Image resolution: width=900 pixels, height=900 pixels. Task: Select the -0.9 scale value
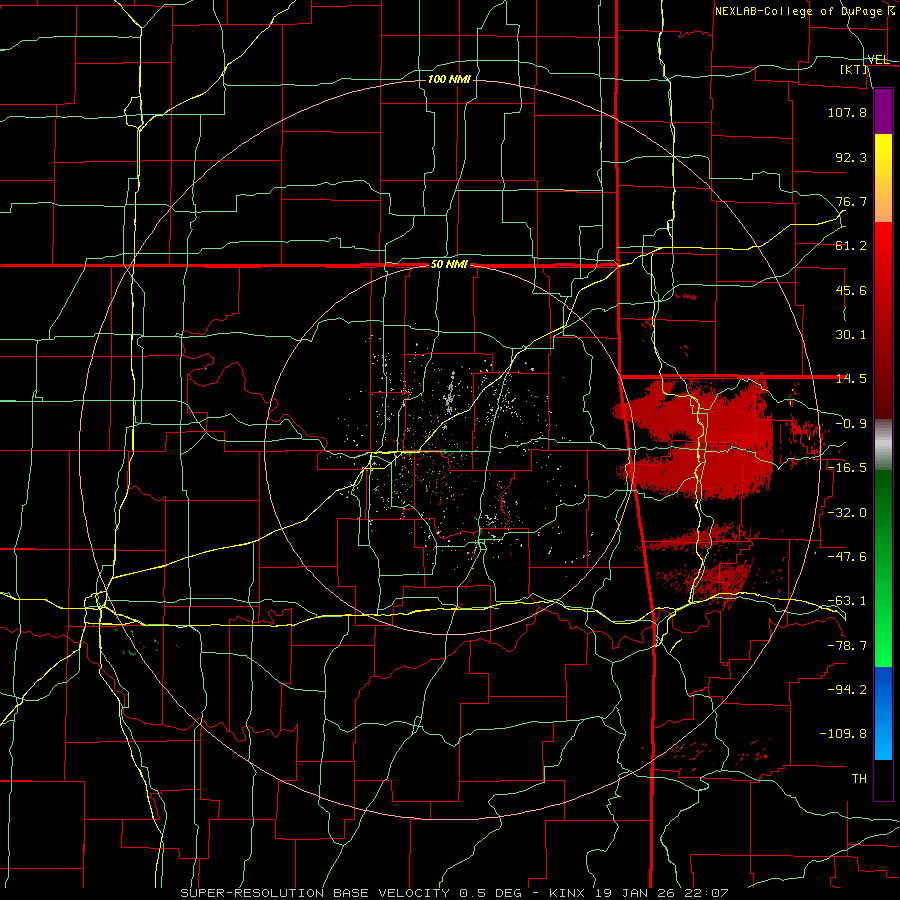tap(851, 424)
